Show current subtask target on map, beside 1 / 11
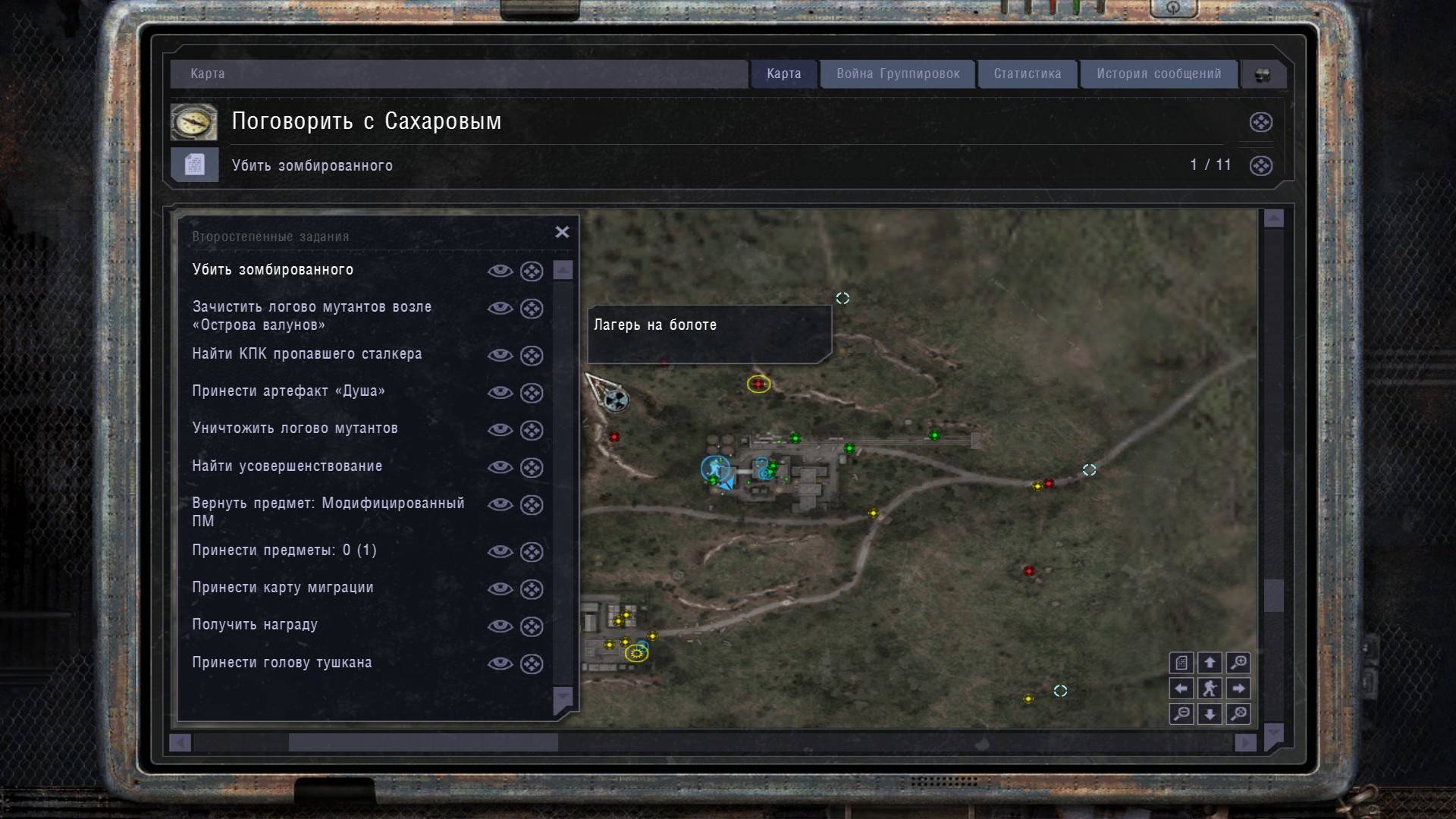 click(x=1260, y=165)
